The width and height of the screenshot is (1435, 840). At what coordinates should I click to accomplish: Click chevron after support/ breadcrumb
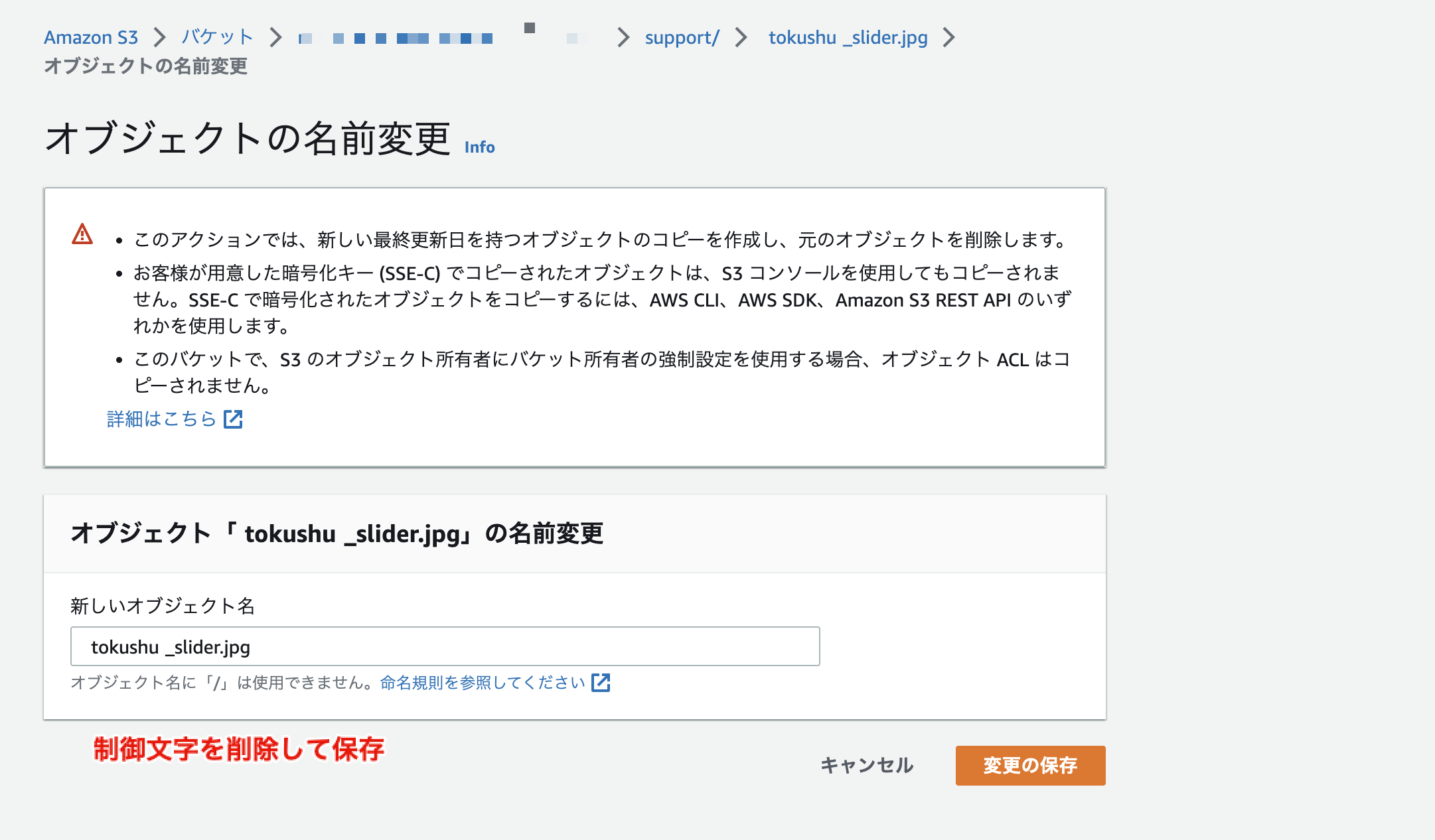[741, 37]
